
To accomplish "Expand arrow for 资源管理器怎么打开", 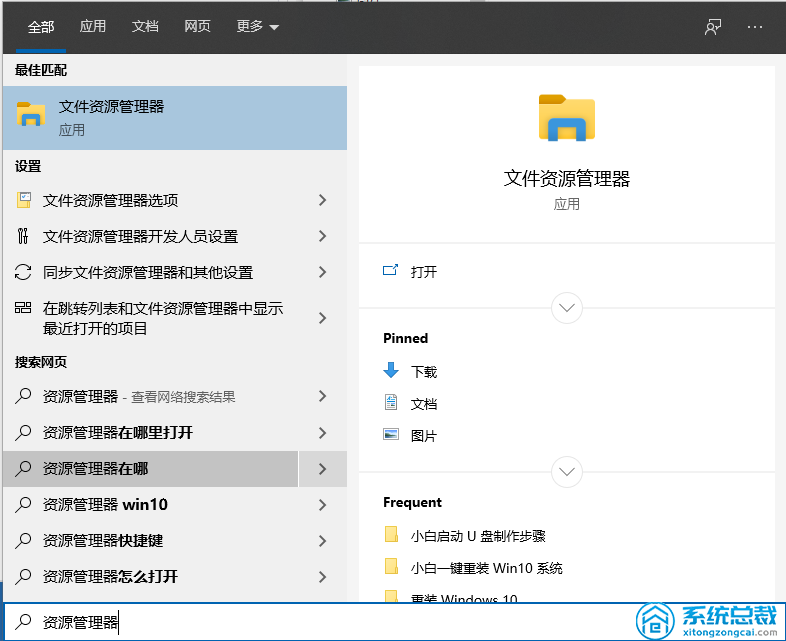I will coord(323,577).
